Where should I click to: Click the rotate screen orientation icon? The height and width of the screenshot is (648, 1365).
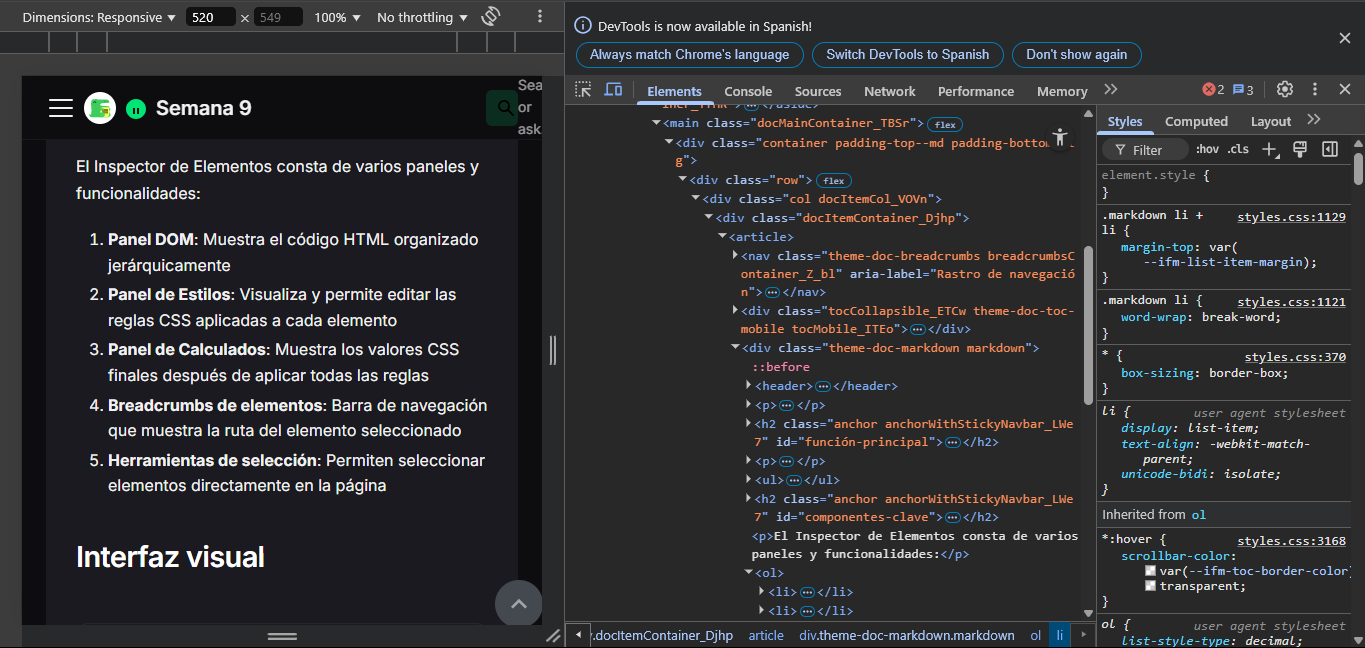490,17
